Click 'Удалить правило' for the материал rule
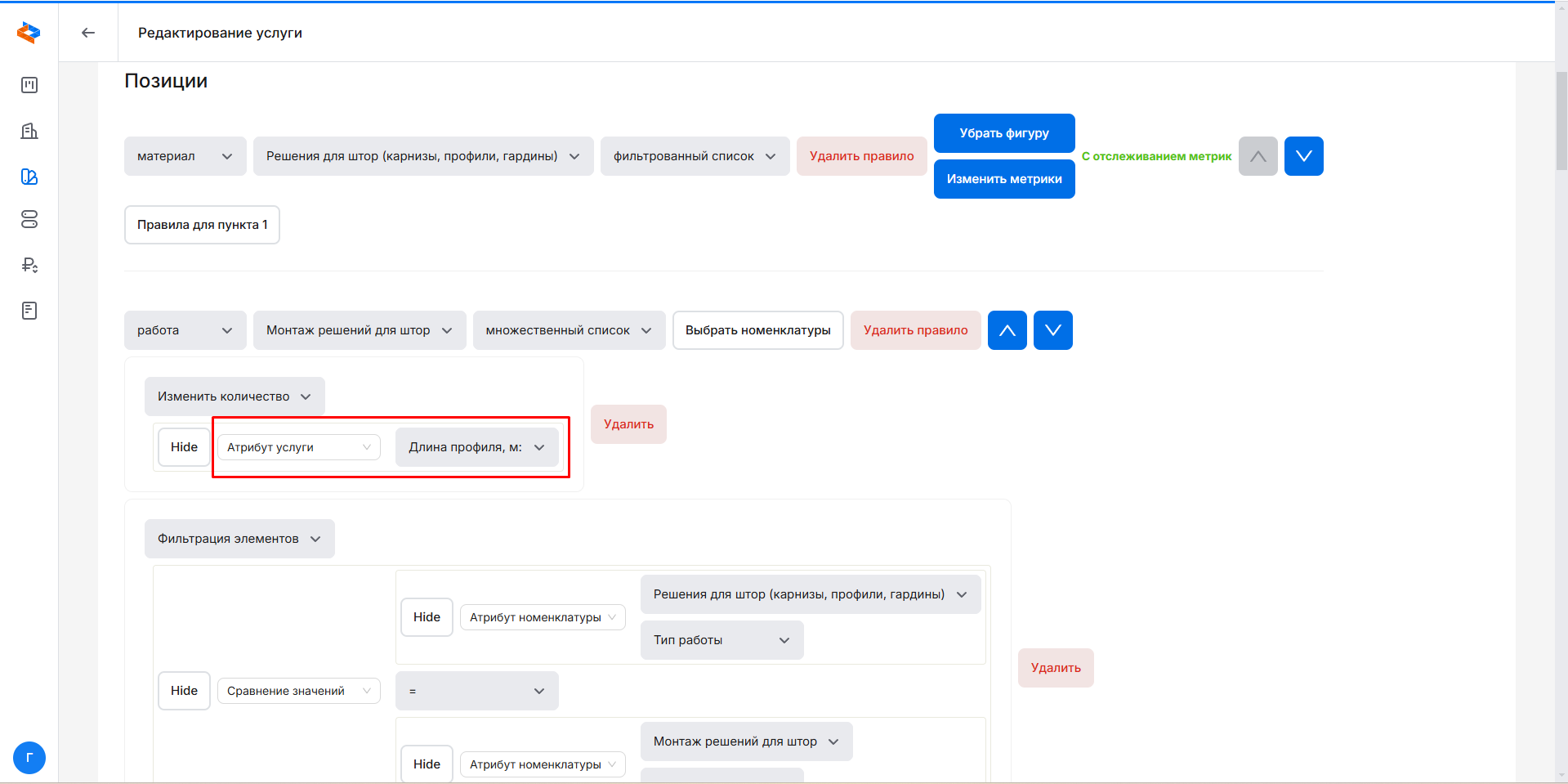The width and height of the screenshot is (1568, 784). click(x=861, y=156)
